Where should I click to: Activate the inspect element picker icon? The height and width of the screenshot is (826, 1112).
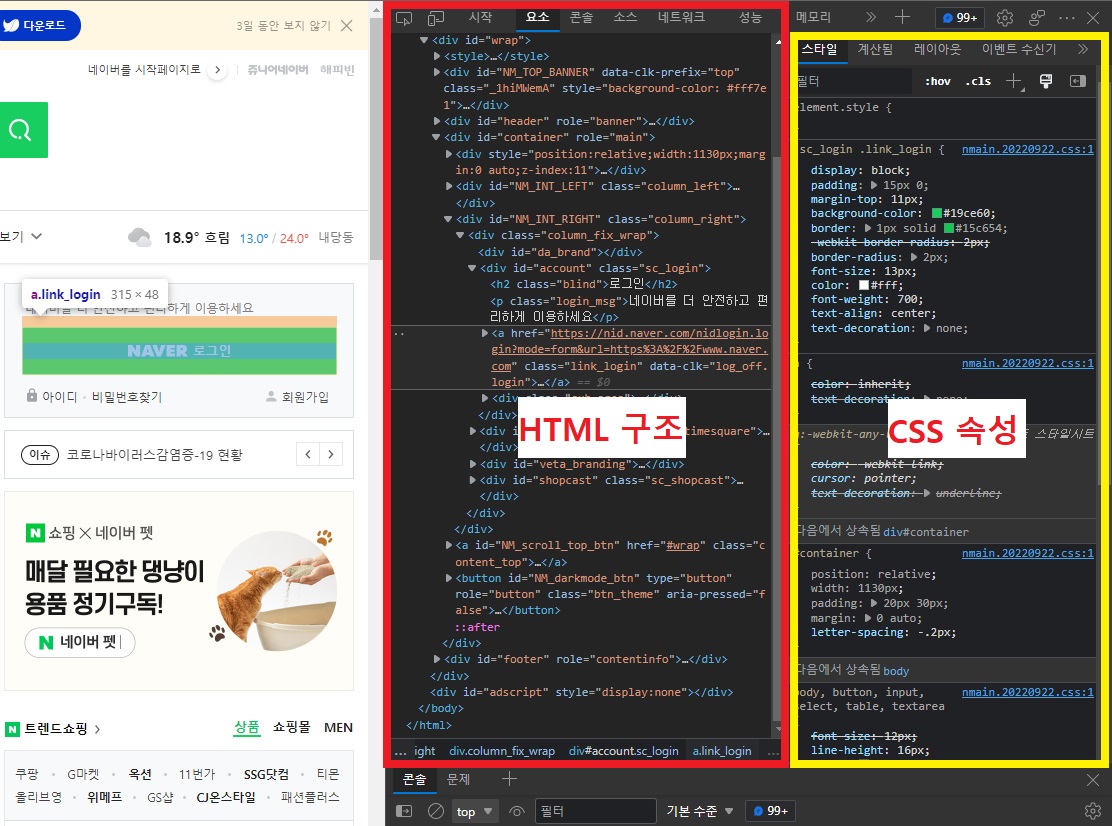pyautogui.click(x=404, y=18)
